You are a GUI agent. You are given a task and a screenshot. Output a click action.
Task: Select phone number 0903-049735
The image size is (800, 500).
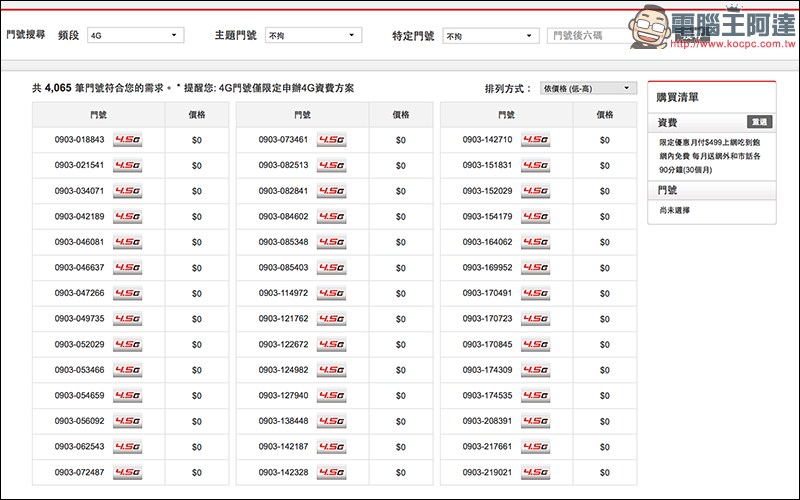point(79,318)
